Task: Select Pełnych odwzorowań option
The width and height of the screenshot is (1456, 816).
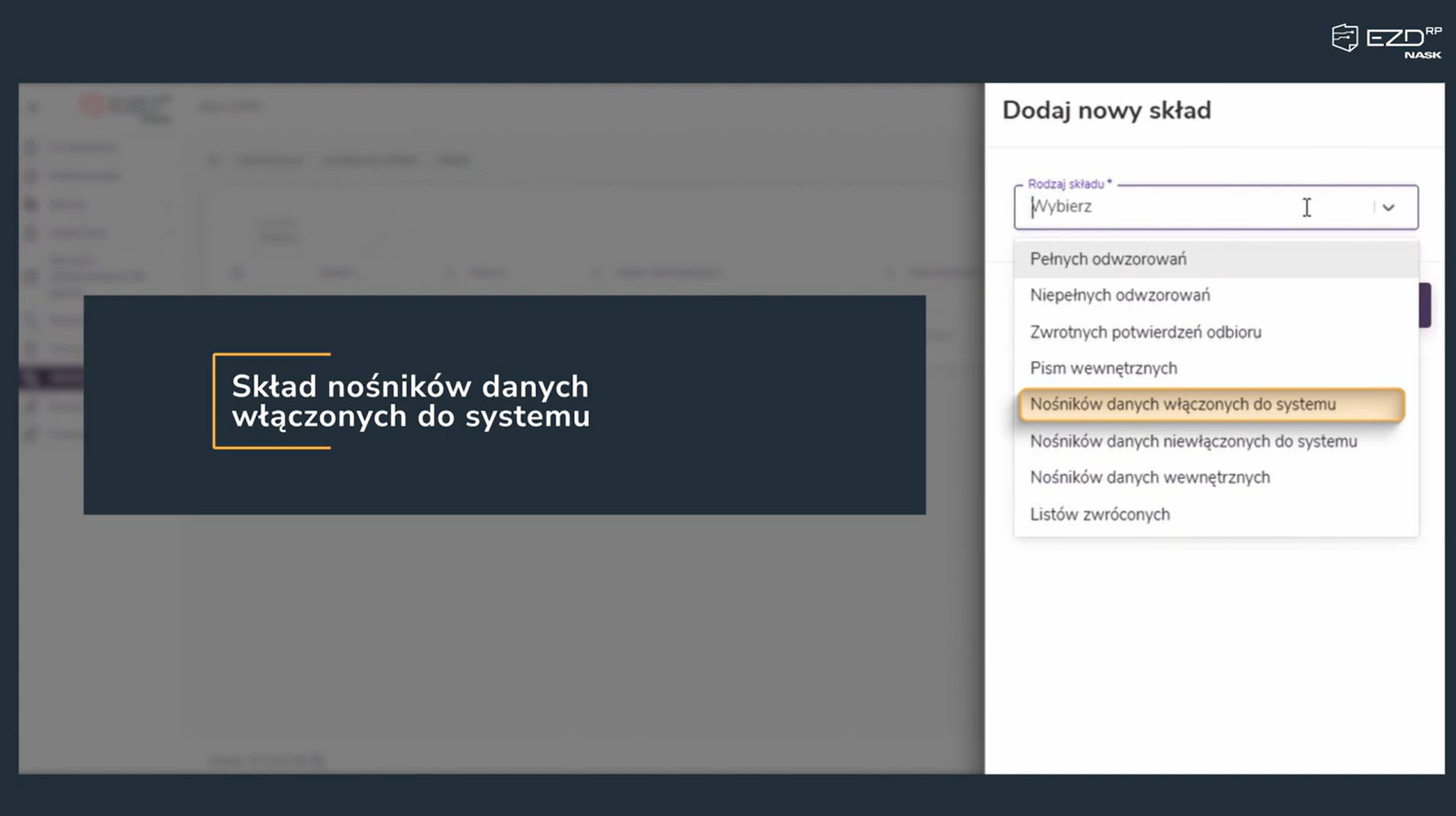Action: tap(1216, 259)
